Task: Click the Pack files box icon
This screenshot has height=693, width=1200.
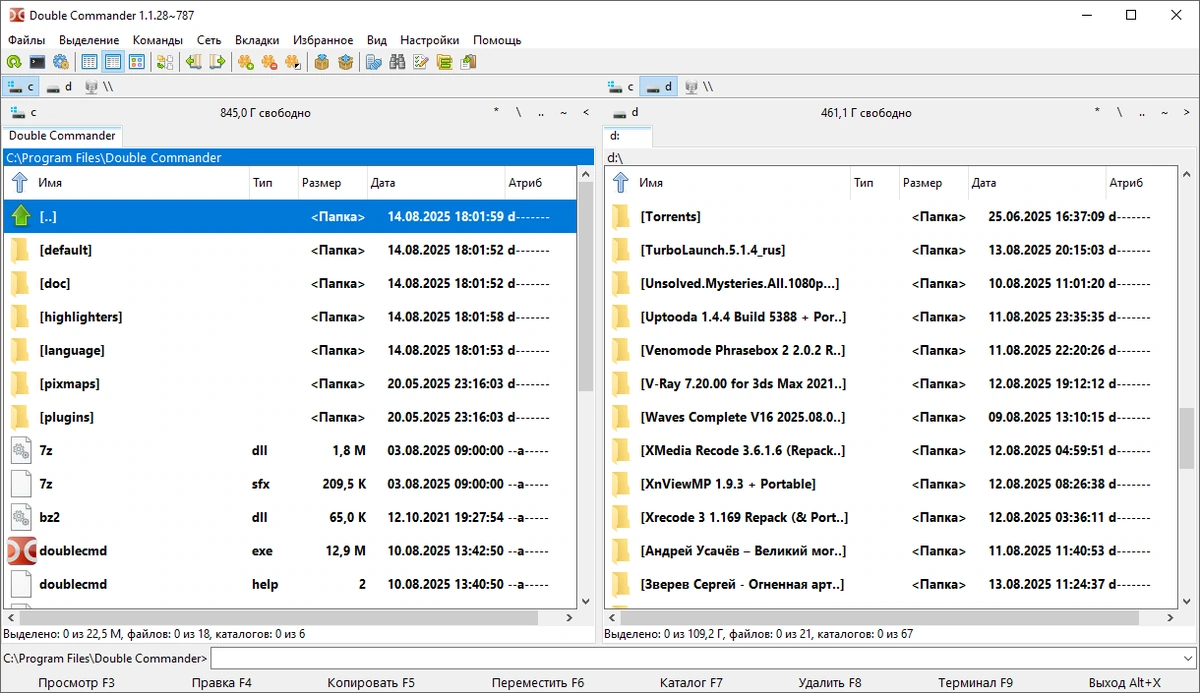Action: [x=322, y=62]
